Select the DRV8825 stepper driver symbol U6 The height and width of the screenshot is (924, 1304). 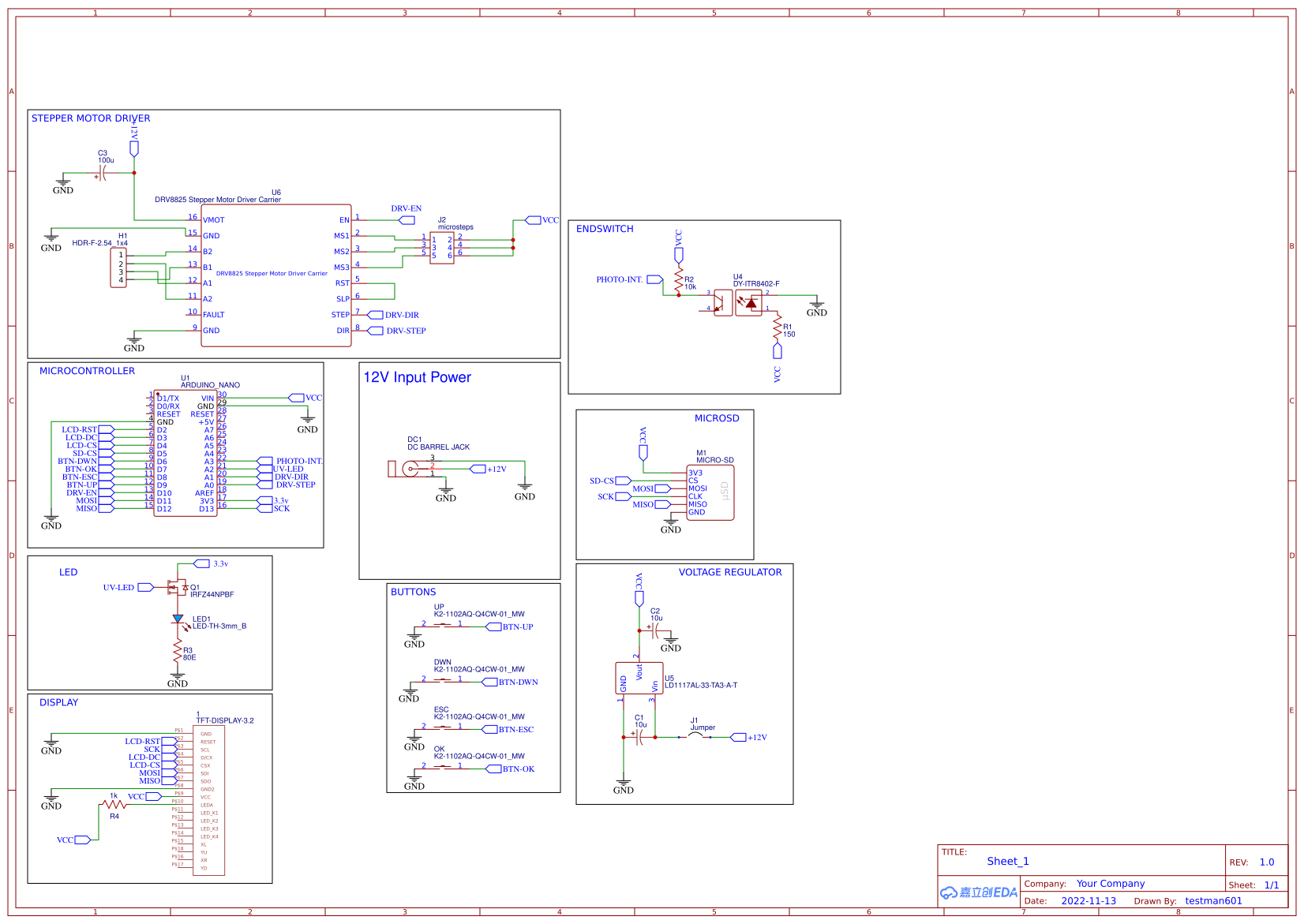coord(275,276)
